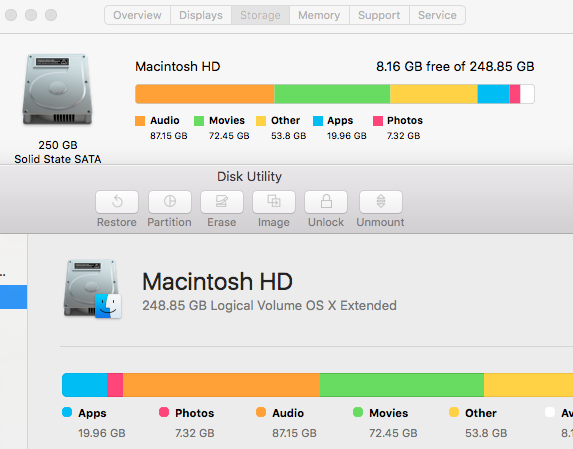Click the Image toolbar icon
Image resolution: width=573 pixels, height=449 pixels.
(x=274, y=202)
